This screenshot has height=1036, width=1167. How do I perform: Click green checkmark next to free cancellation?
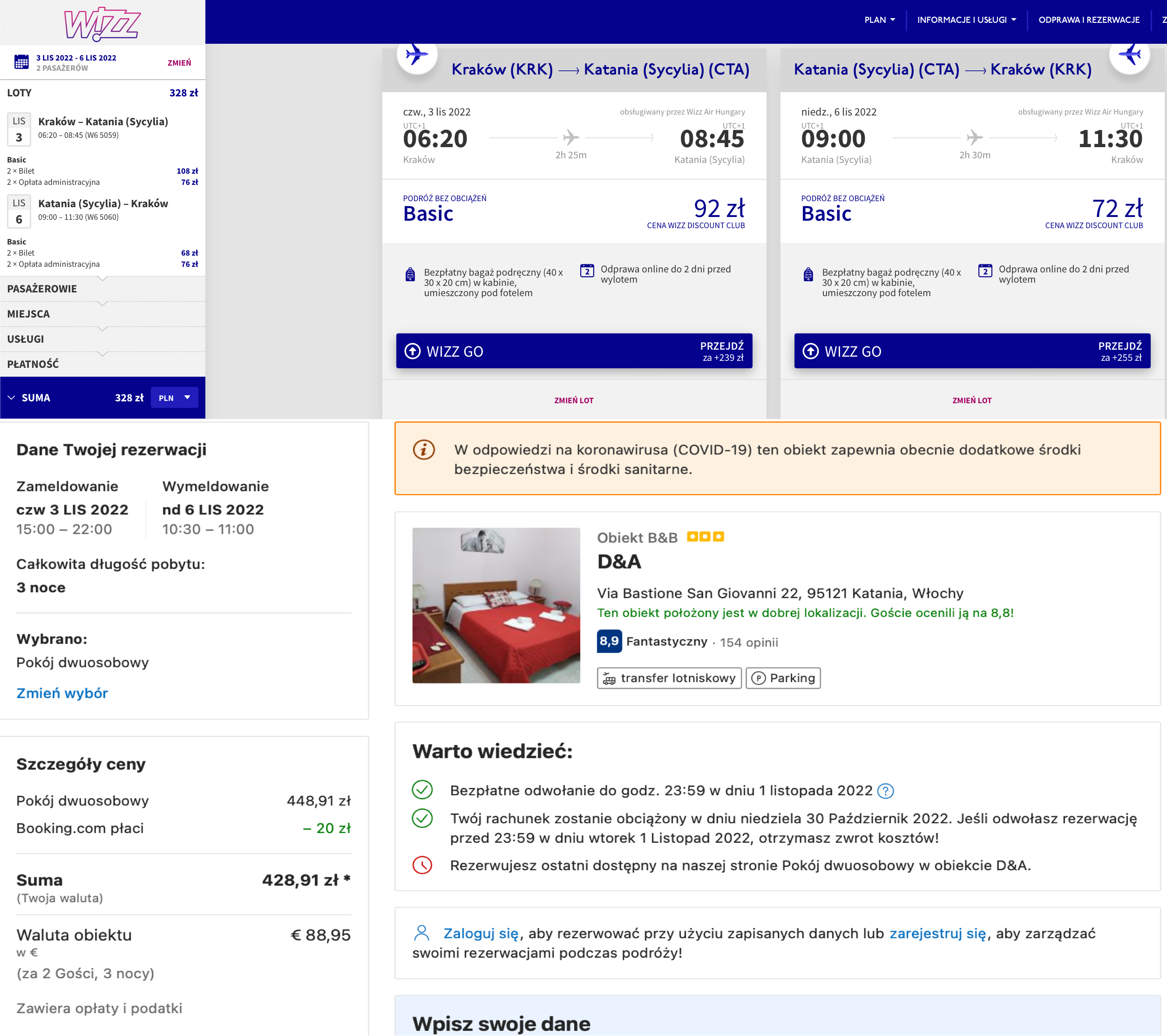422,790
